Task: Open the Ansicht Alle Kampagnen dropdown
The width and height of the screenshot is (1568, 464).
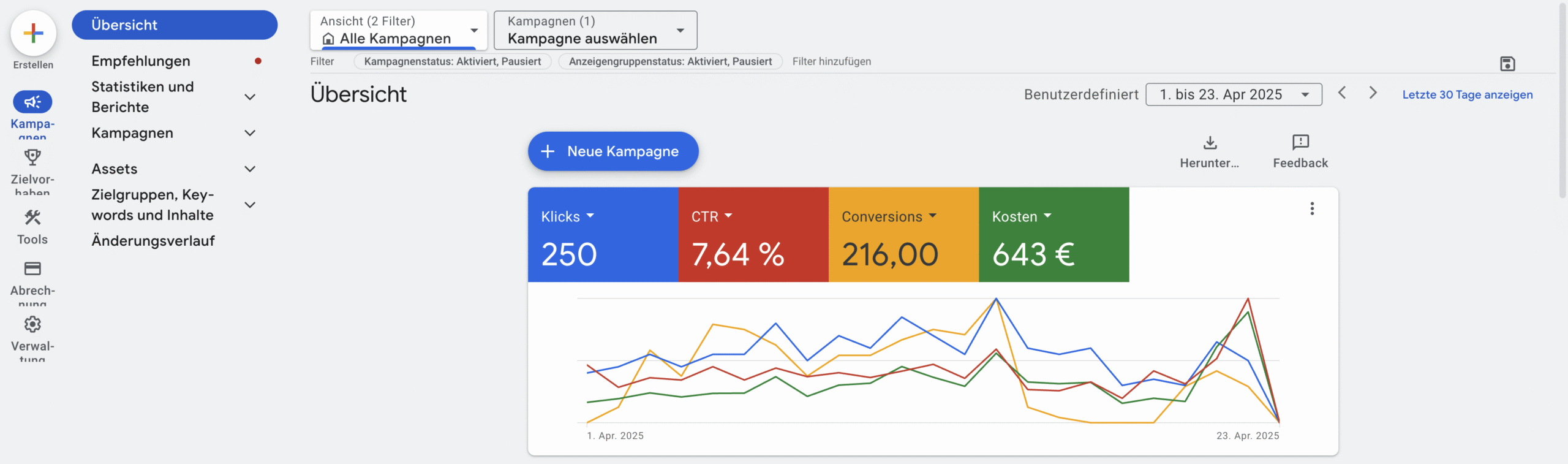Action: click(x=398, y=31)
